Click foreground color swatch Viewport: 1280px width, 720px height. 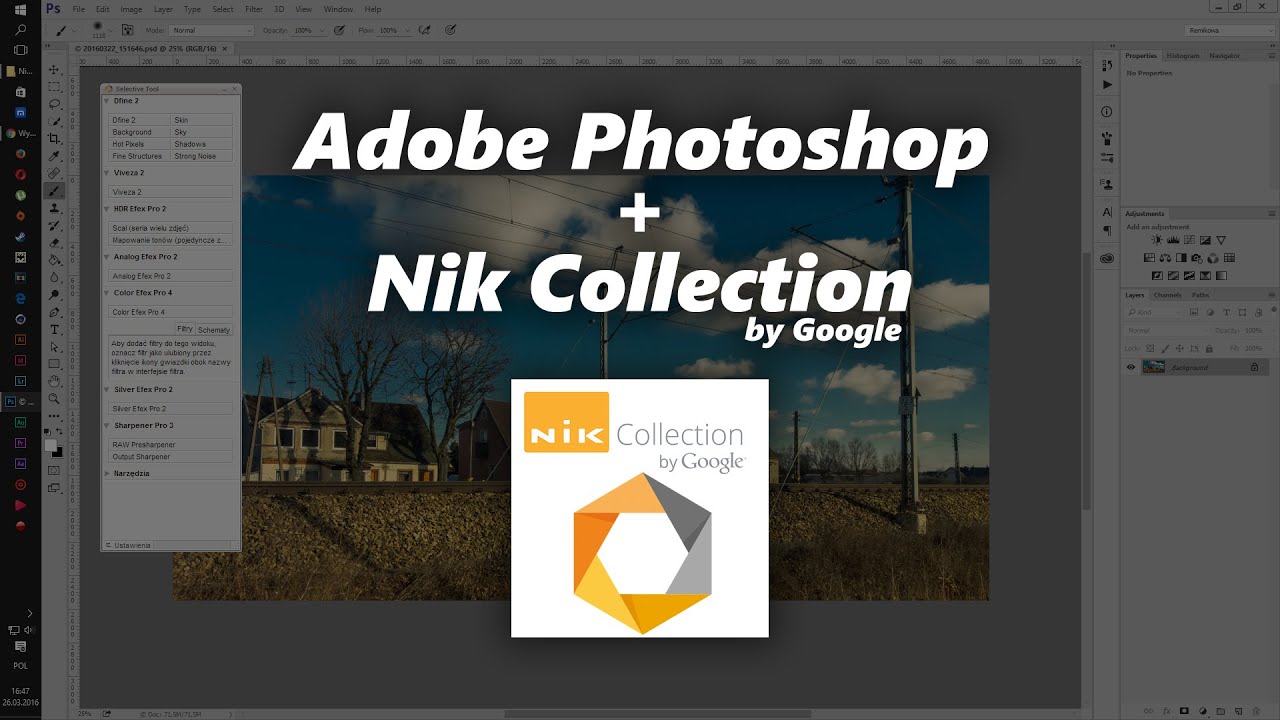(51, 446)
